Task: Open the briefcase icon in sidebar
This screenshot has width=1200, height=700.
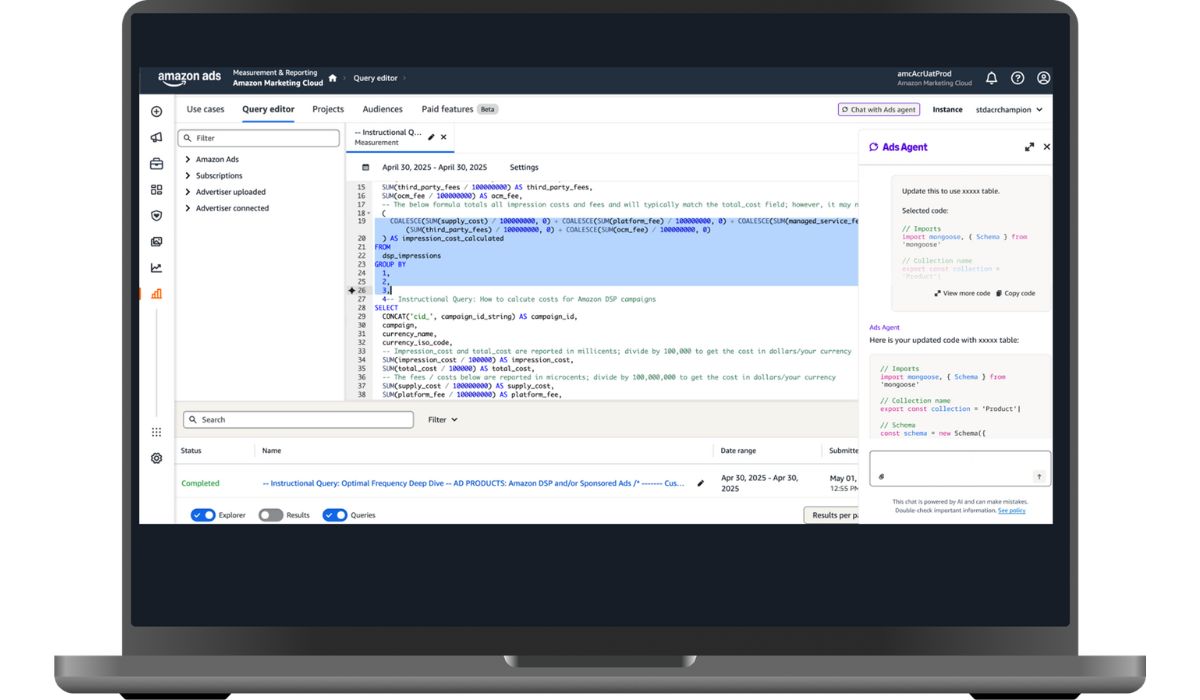Action: [x=156, y=164]
